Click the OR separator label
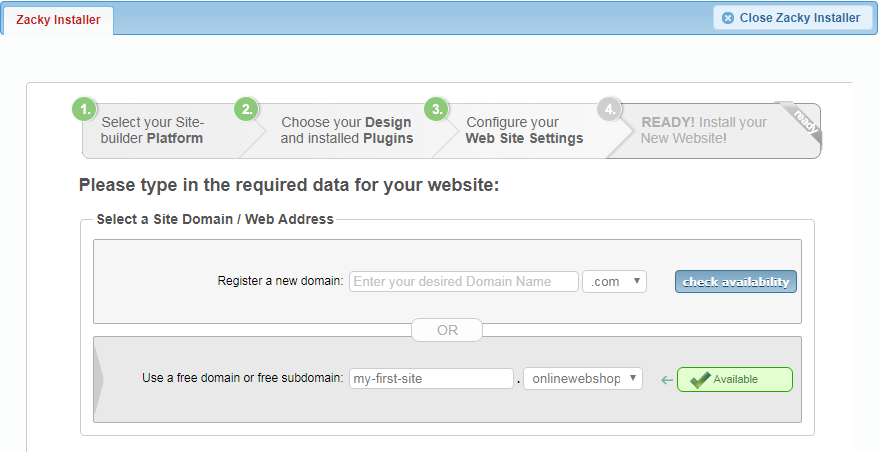This screenshot has height=452, width=880. click(447, 330)
